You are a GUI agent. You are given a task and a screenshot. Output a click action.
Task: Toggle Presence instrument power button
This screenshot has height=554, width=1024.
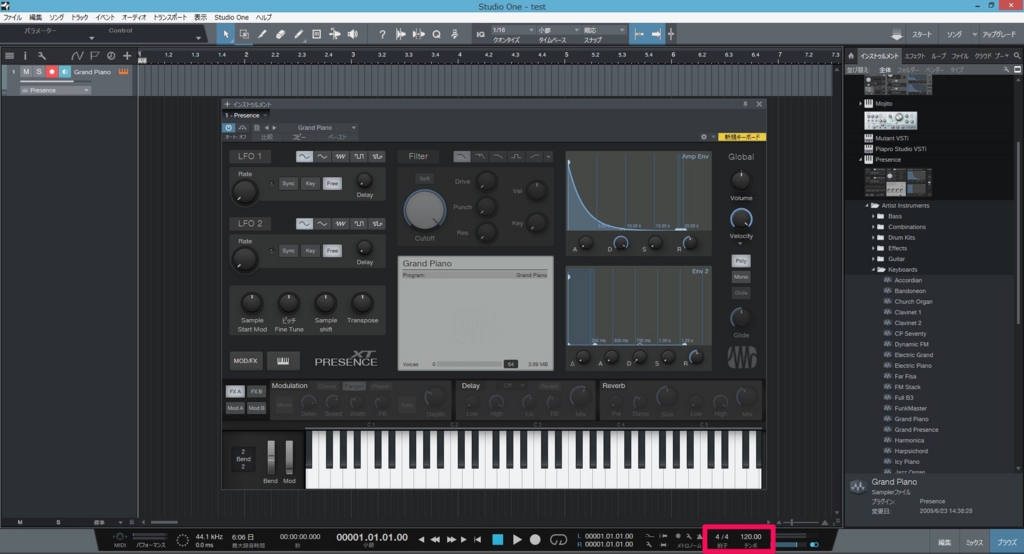(229, 128)
